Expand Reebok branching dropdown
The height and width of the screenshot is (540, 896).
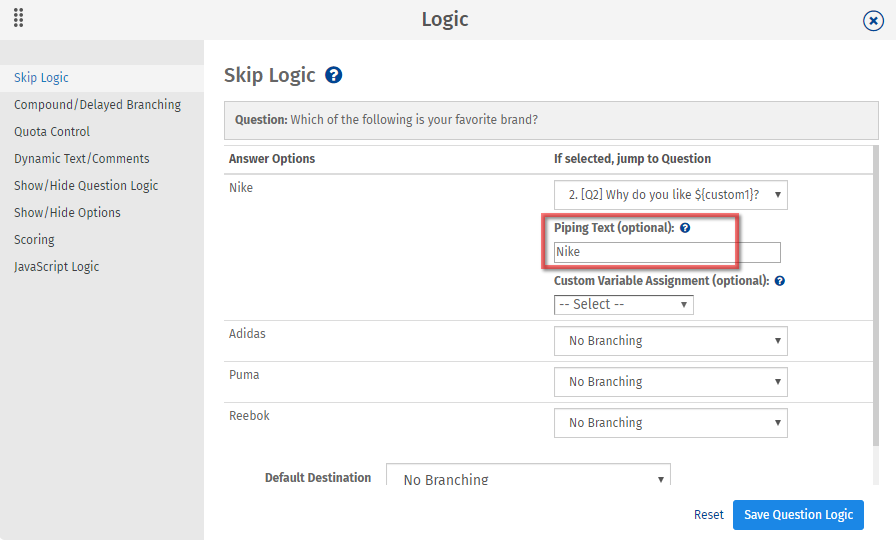tap(670, 423)
